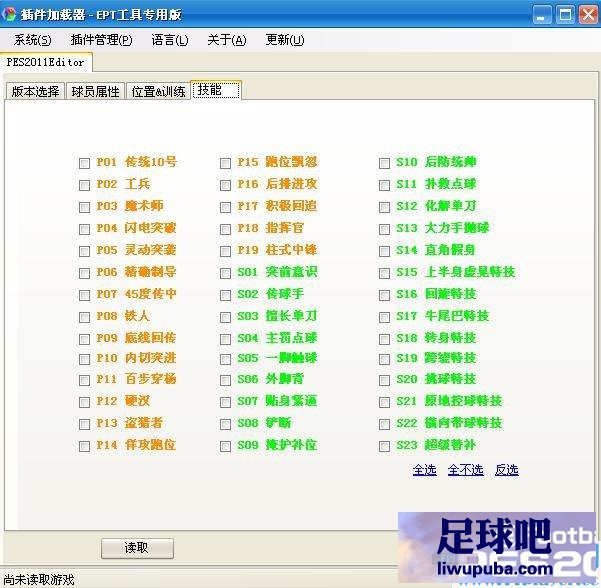Toggle P16 后插进攻 checkbox
The height and width of the screenshot is (588, 601).
[x=225, y=186]
